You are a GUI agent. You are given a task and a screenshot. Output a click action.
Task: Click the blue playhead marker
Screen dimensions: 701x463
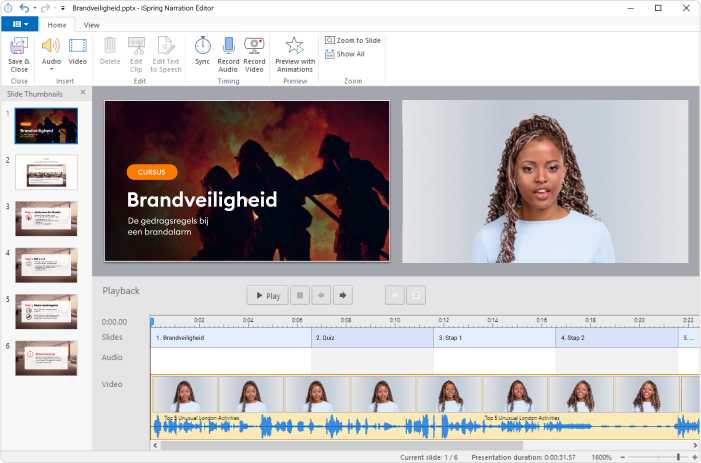pos(152,322)
